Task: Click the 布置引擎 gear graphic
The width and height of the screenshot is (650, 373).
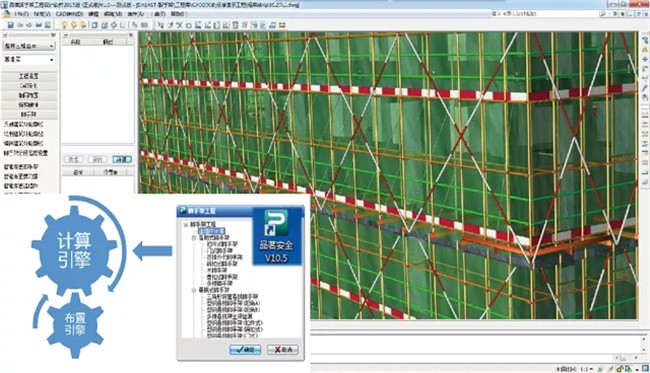Action: tap(75, 325)
